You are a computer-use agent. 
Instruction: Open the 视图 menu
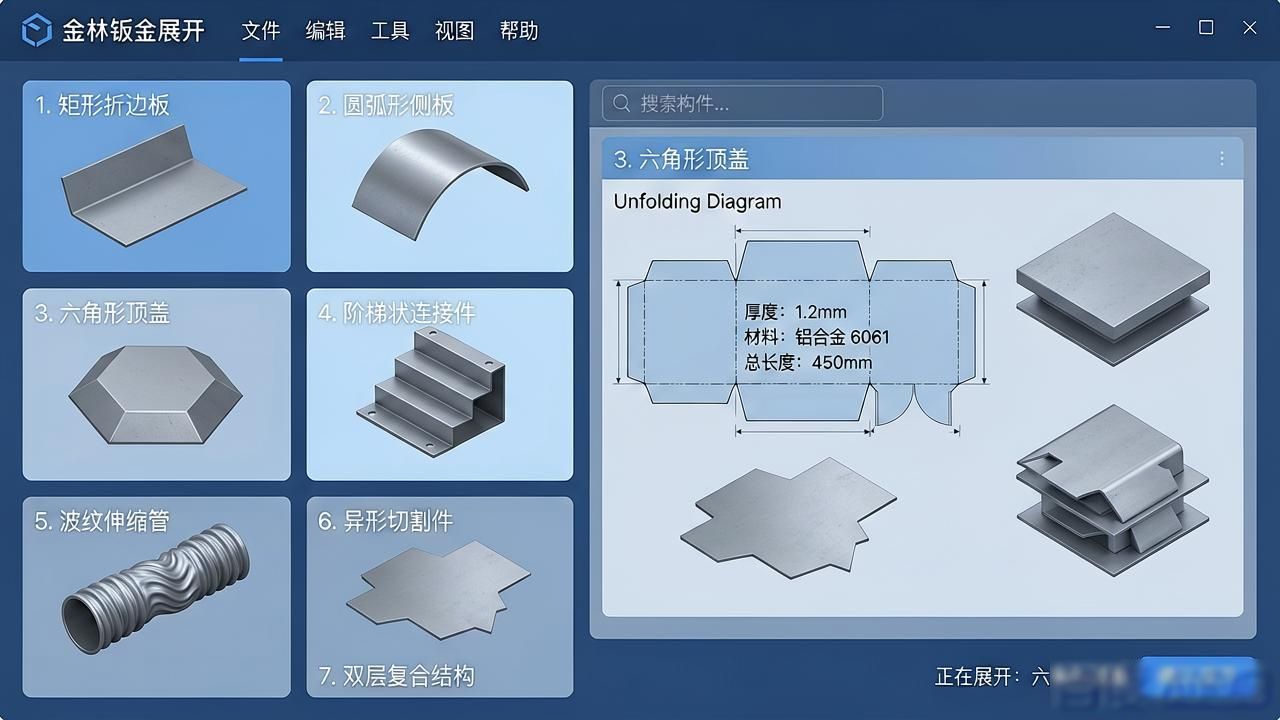pyautogui.click(x=454, y=31)
